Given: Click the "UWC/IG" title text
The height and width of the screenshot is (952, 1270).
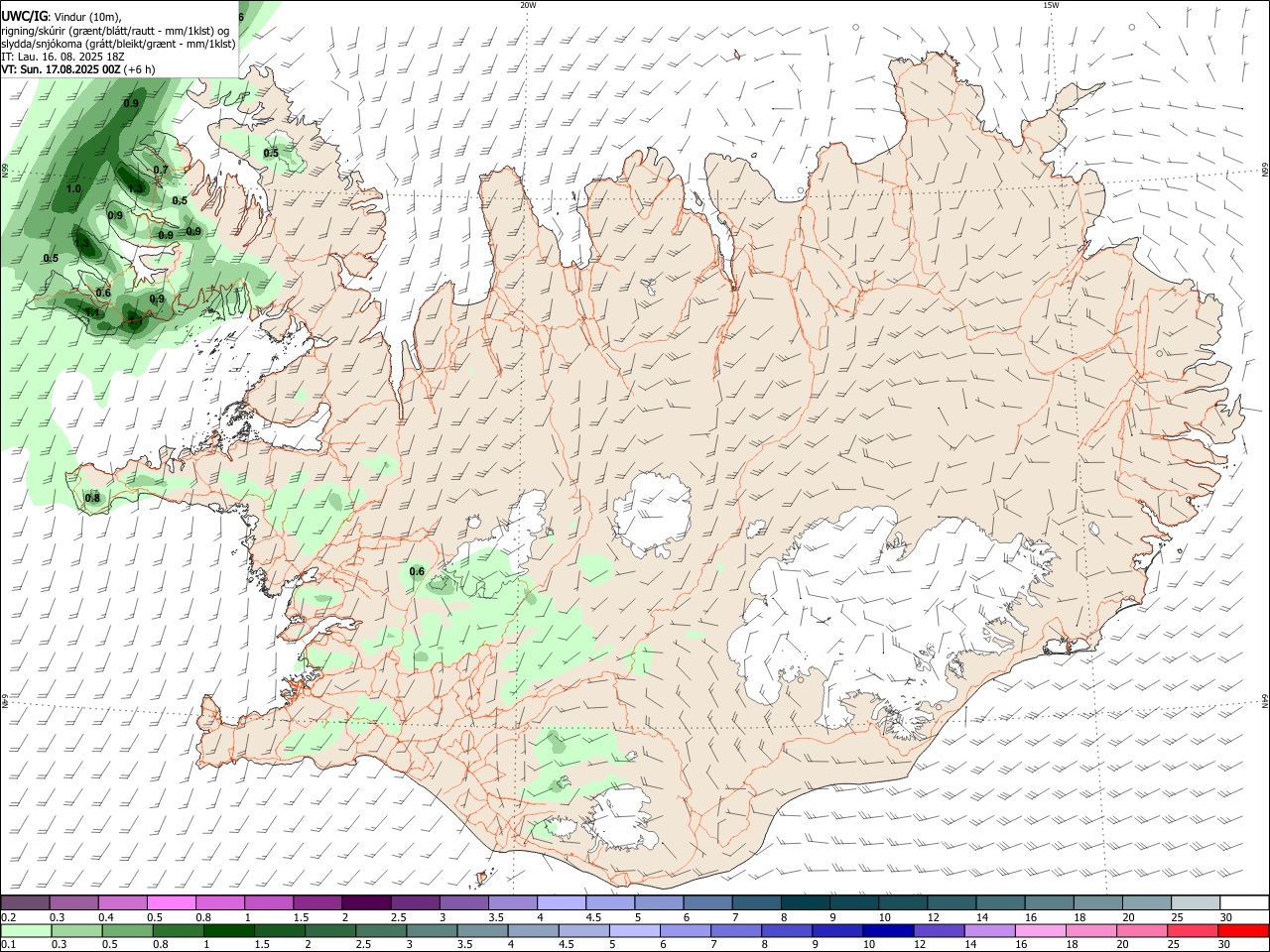Looking at the screenshot, I should (x=24, y=16).
